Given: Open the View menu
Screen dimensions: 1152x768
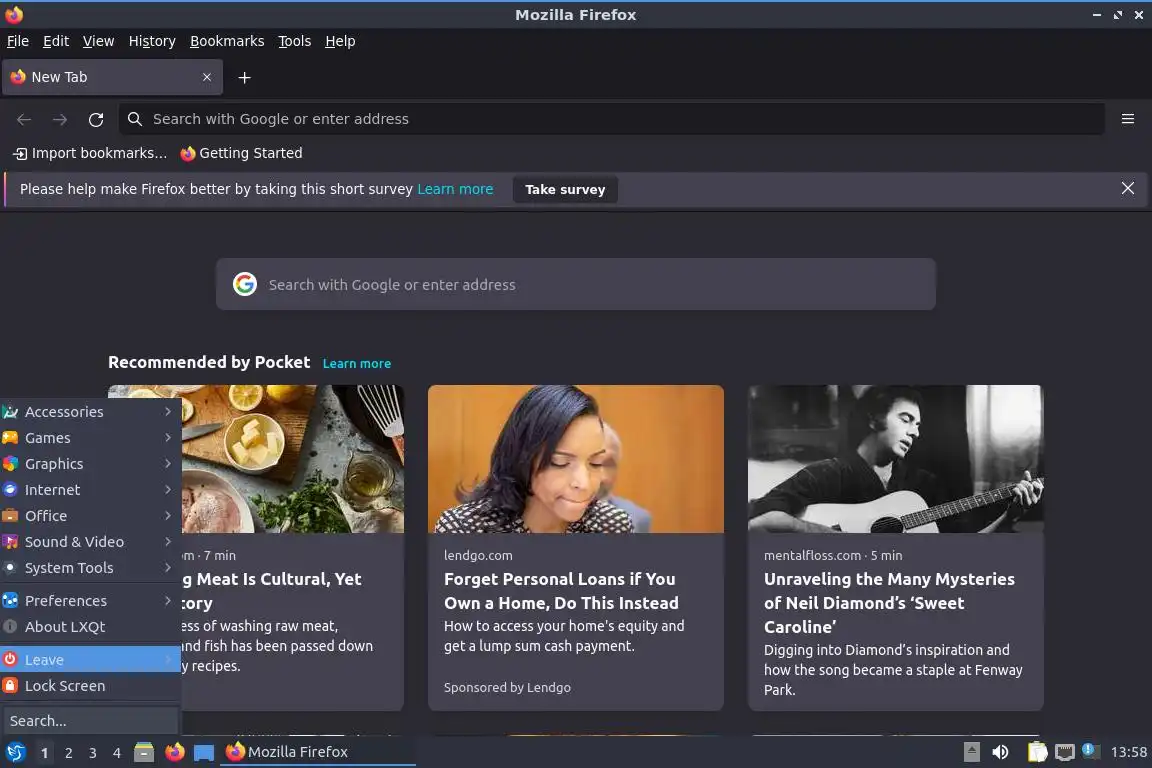Looking at the screenshot, I should coord(98,41).
